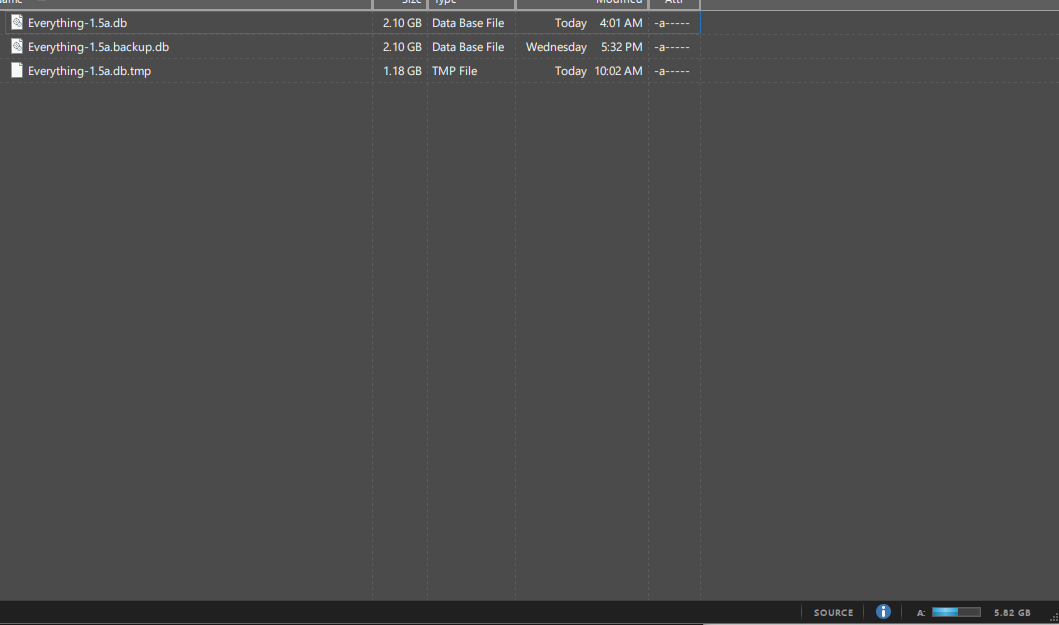The image size is (1059, 625).
Task: Click the 4:01 AM modified time
Action: coord(621,23)
